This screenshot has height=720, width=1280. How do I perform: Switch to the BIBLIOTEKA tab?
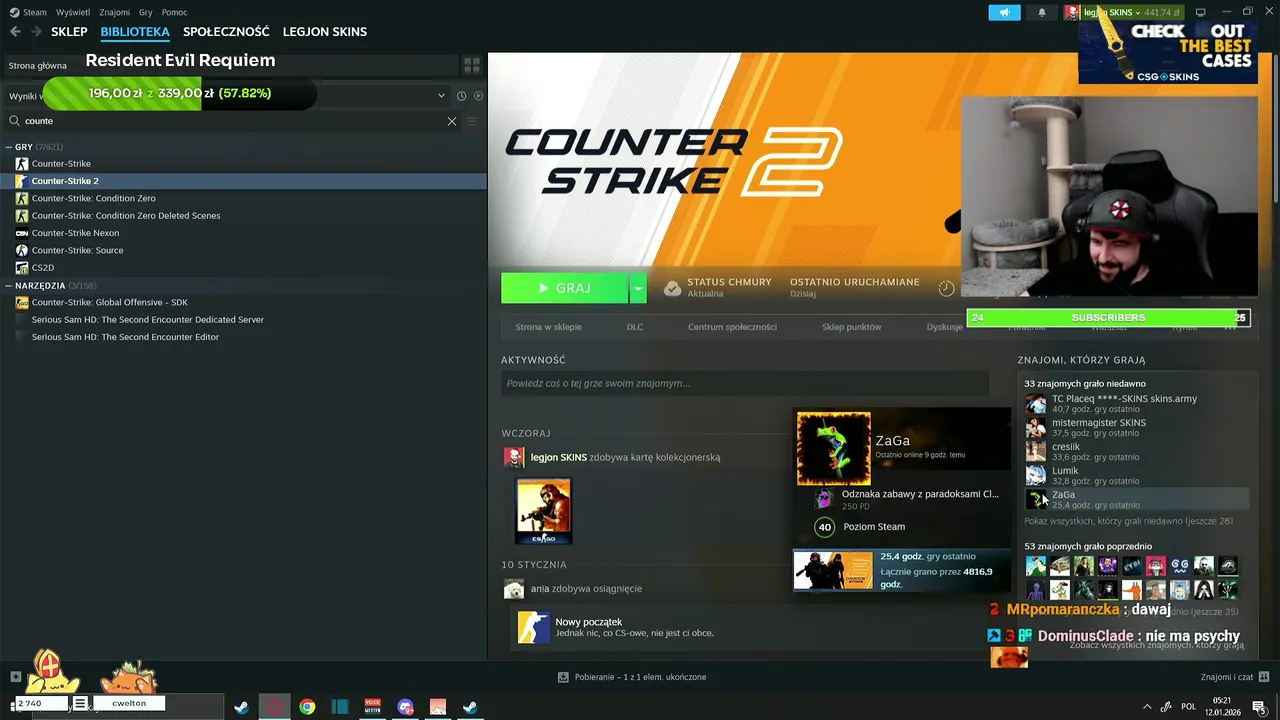point(135,32)
